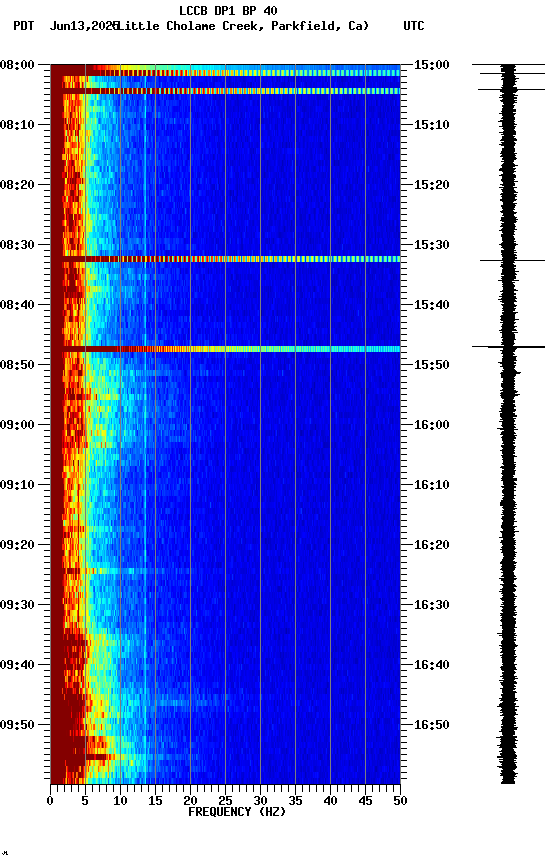The height and width of the screenshot is (864, 552).
Task: Click the 'UTC' timezone label
Action: [414, 26]
